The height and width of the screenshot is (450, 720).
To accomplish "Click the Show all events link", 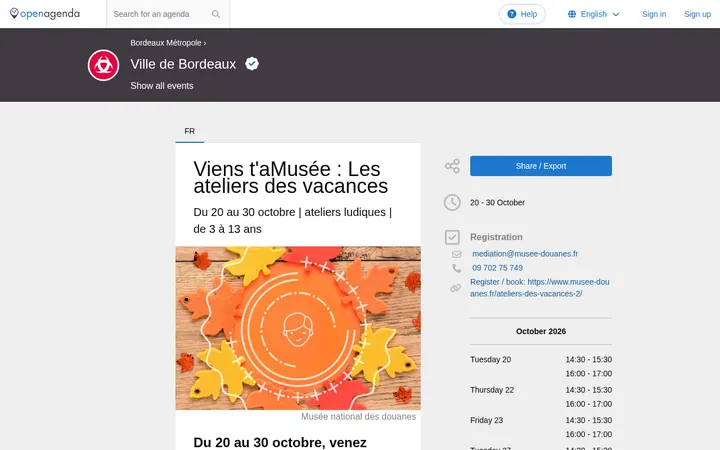I will point(162,86).
